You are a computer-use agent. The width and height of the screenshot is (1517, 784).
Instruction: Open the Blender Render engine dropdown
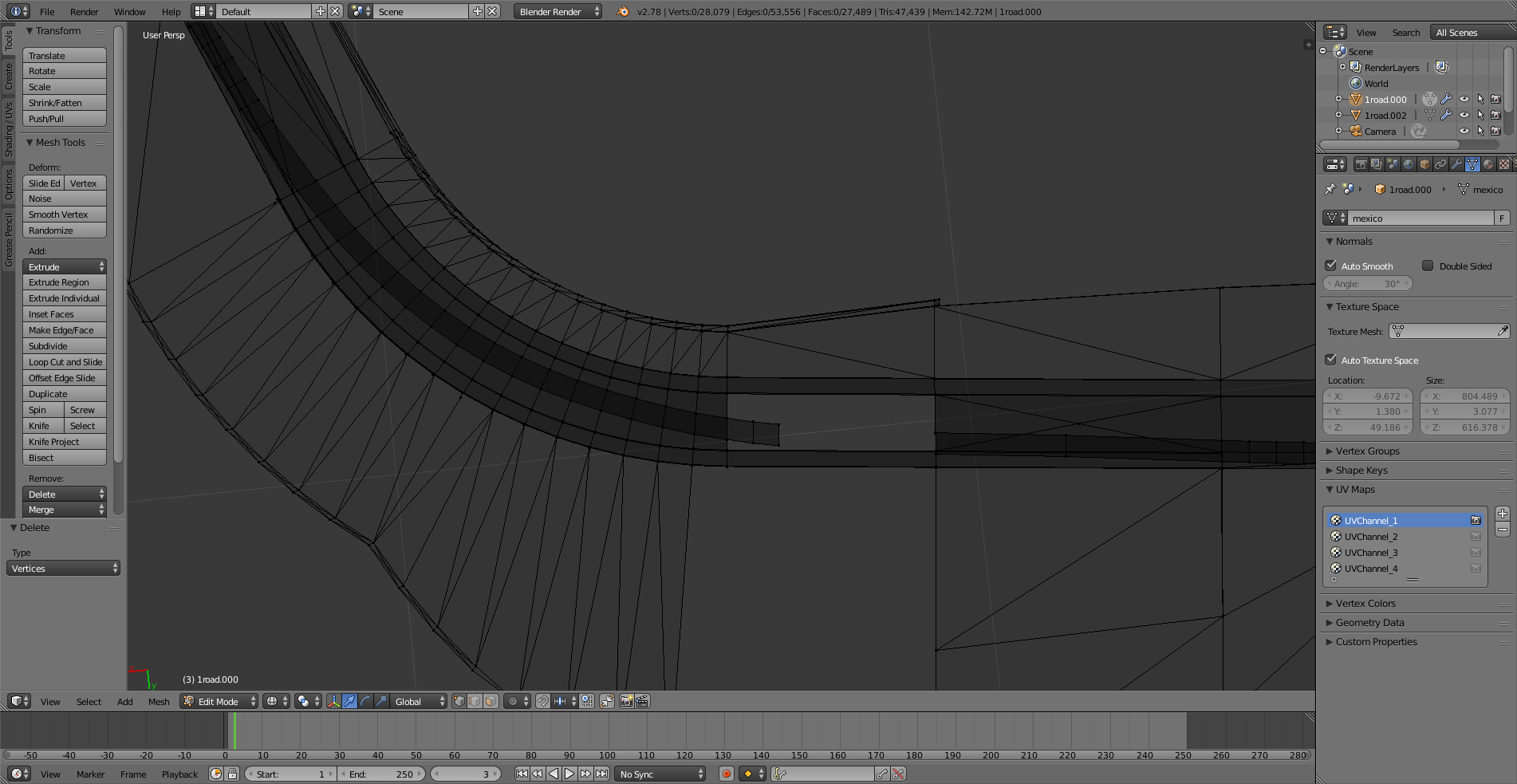[x=558, y=12]
